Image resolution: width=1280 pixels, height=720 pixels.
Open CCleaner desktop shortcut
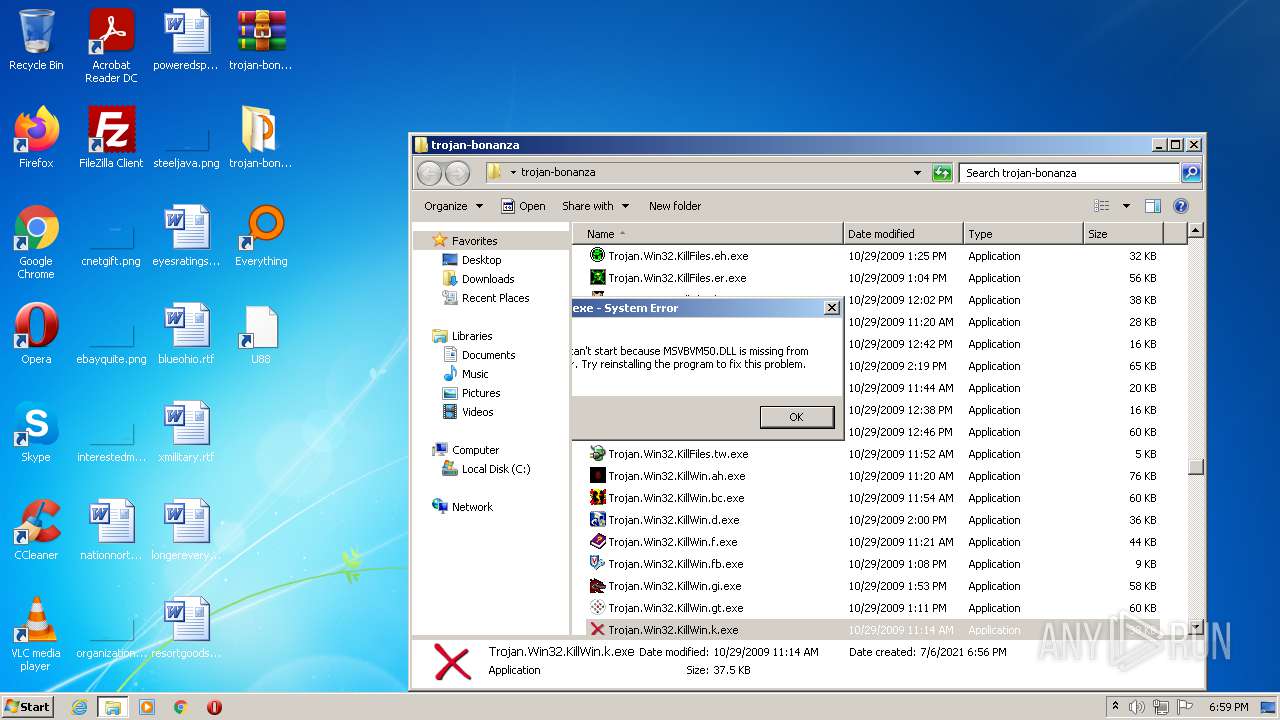[x=36, y=530]
